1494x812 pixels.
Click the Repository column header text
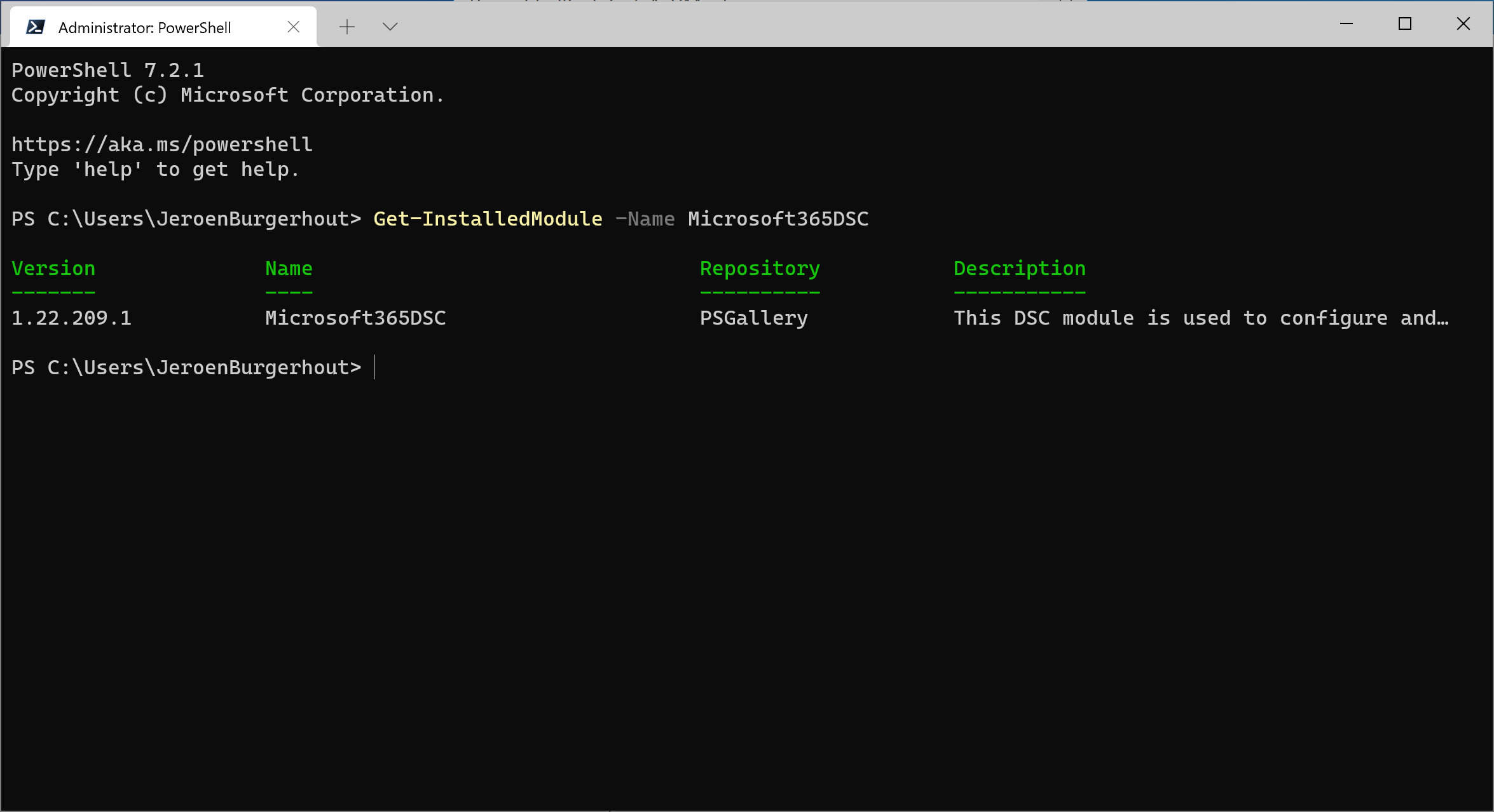760,267
